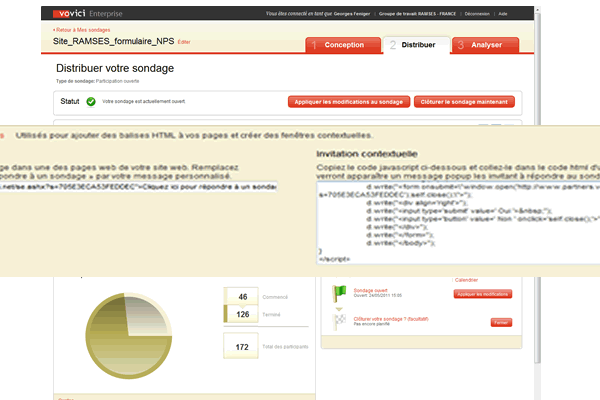Click the green status checkmark icon
This screenshot has width=600, height=400.
pos(91,101)
